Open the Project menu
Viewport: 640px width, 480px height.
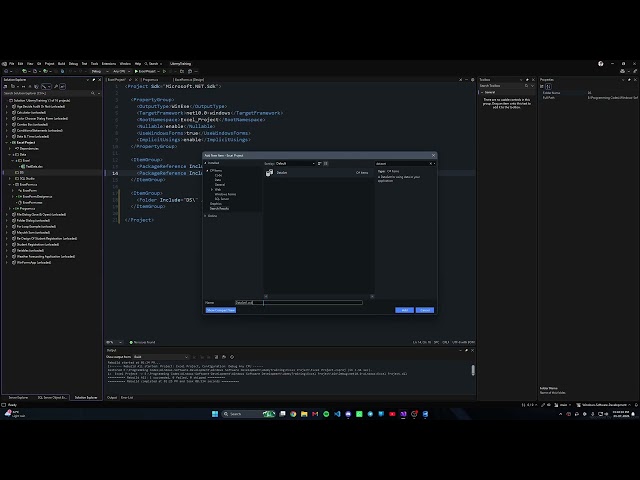pos(49,64)
